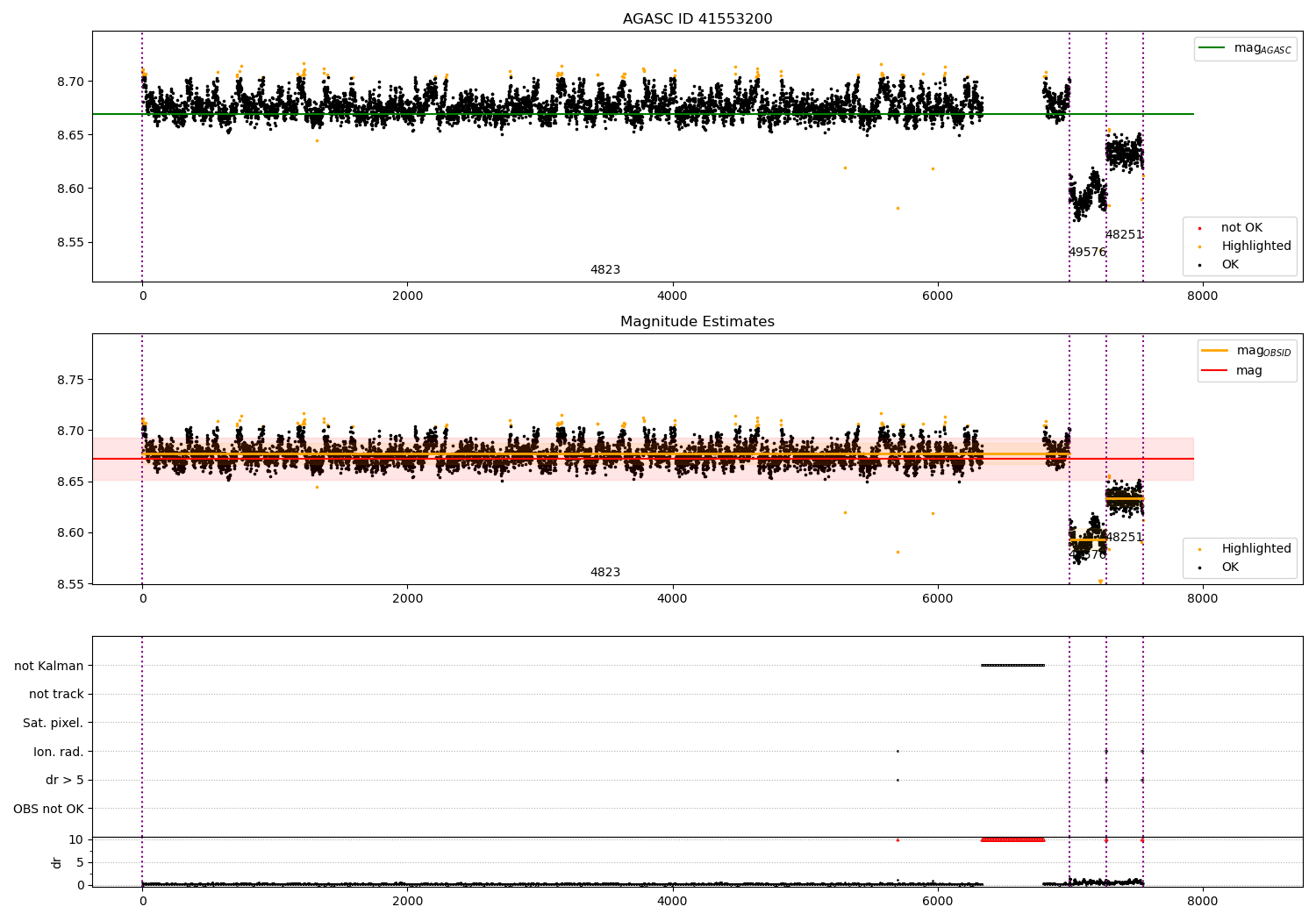Click the "48251" annotation in the top plot

click(x=1124, y=235)
